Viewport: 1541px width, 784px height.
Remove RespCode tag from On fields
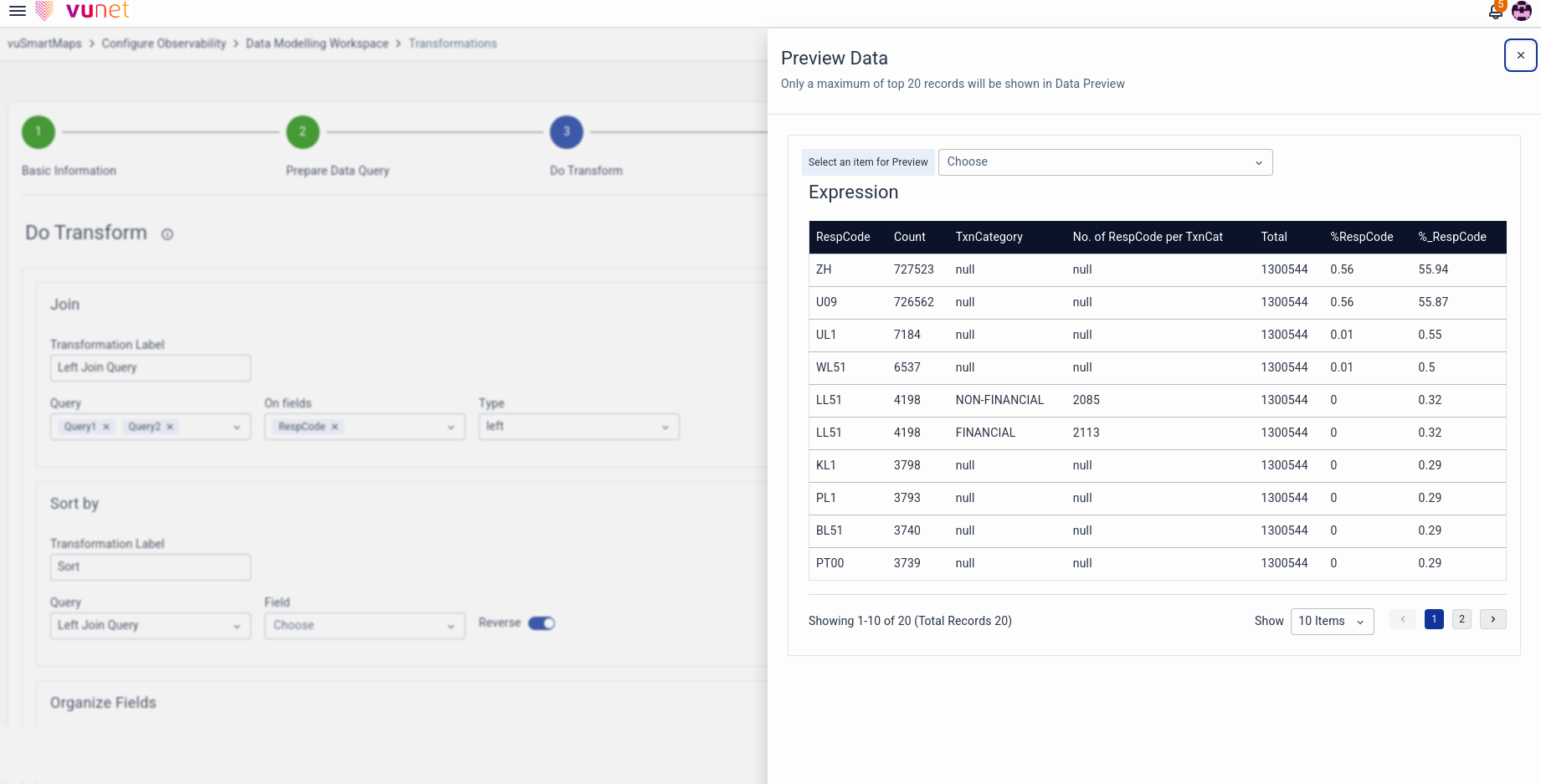[x=335, y=427]
